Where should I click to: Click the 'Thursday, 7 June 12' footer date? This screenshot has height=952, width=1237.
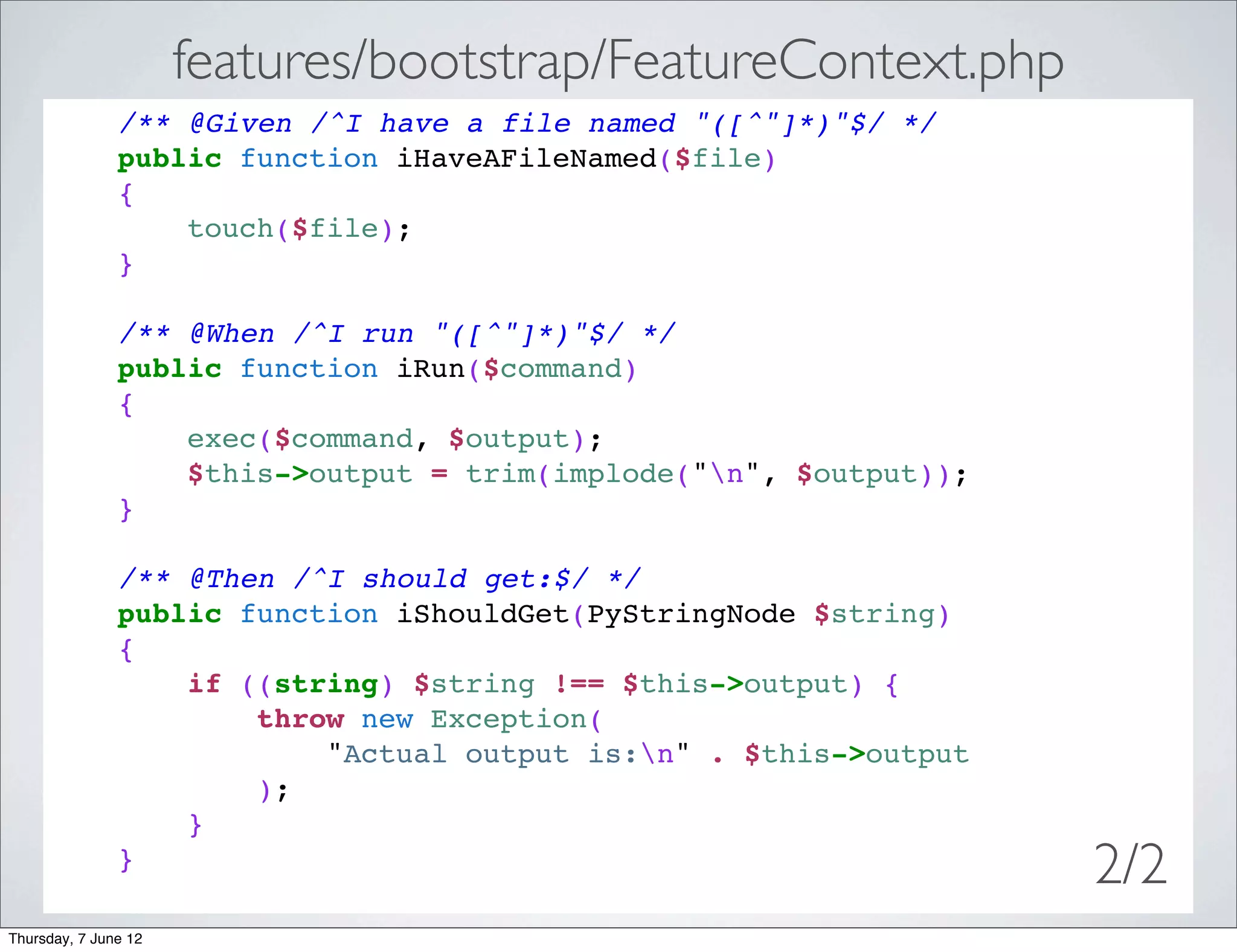point(76,939)
